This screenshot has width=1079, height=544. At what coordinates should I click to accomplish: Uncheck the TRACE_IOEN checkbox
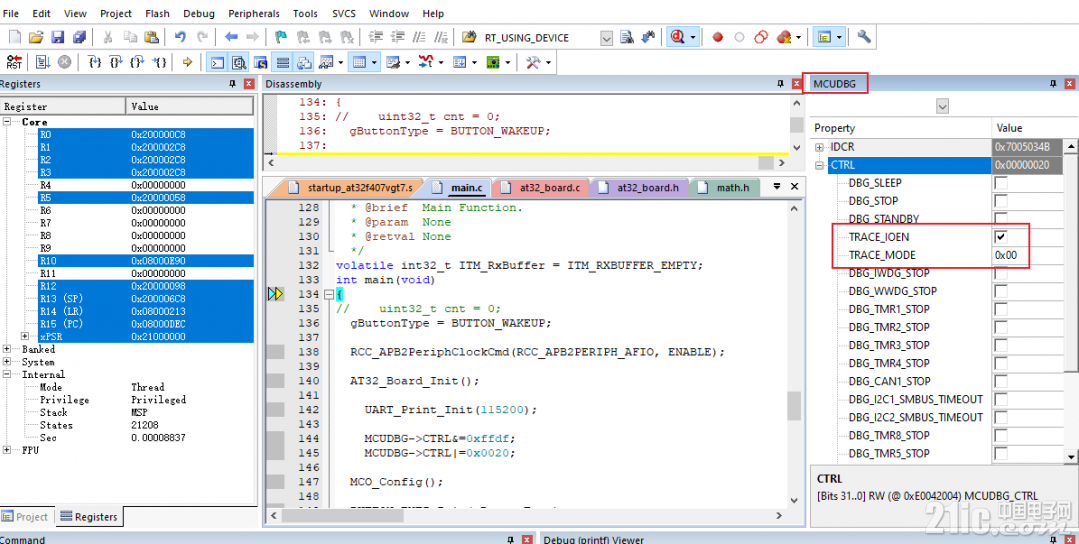1001,237
